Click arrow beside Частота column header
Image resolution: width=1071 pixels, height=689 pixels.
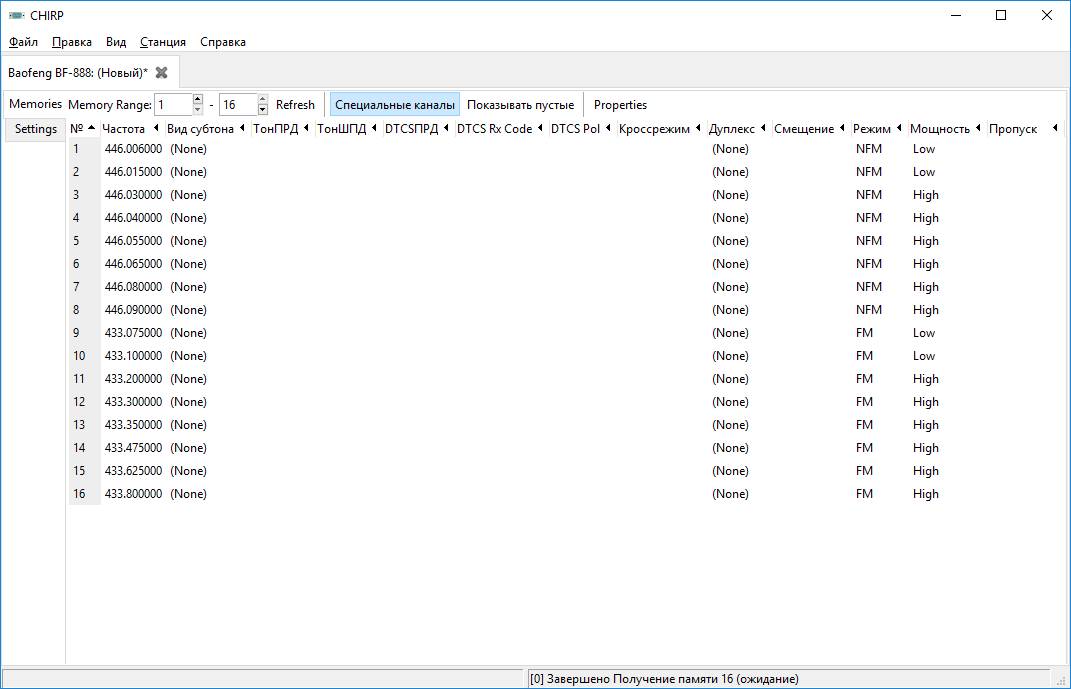point(156,128)
